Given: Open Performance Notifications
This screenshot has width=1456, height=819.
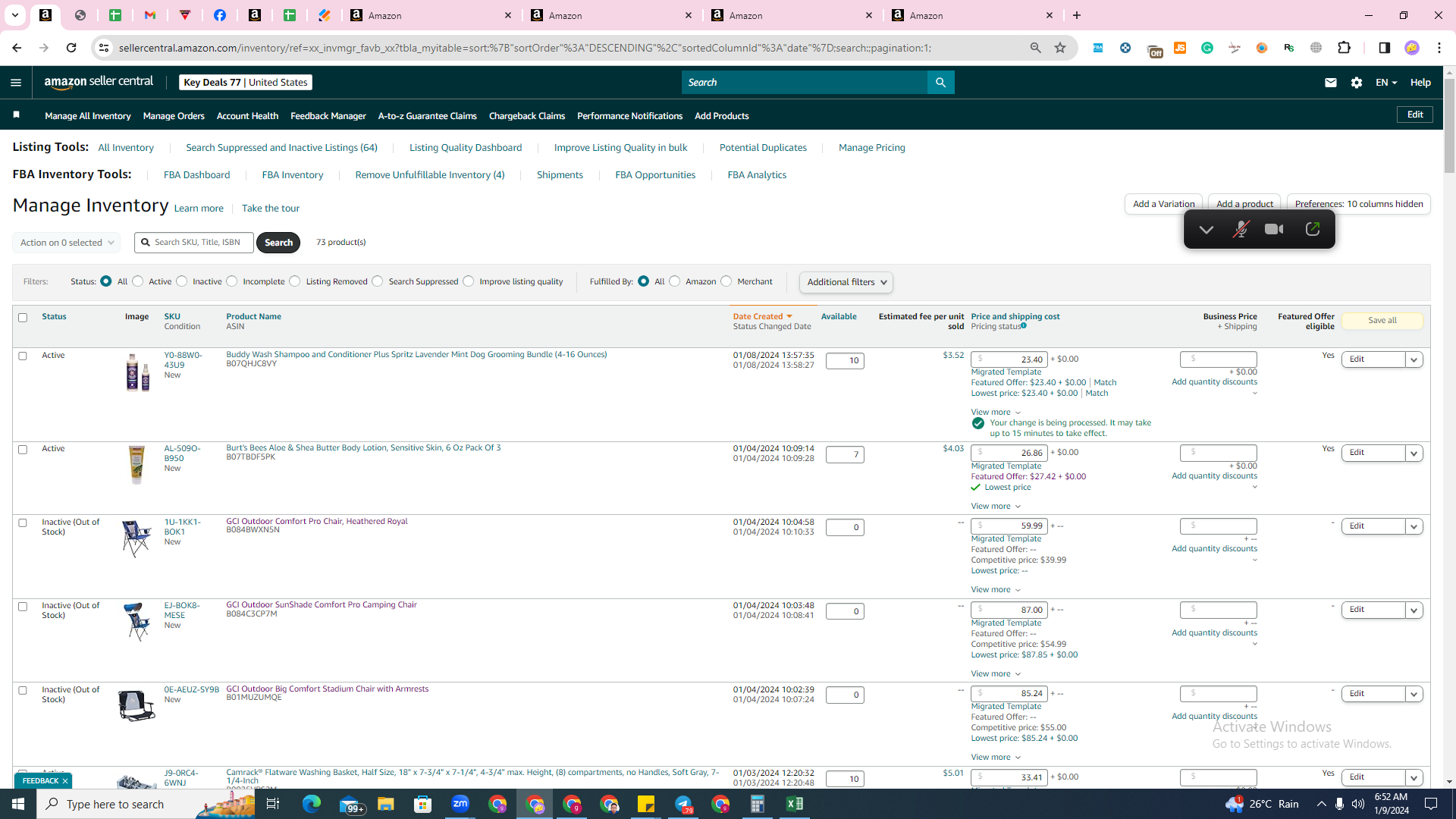Looking at the screenshot, I should (x=629, y=116).
